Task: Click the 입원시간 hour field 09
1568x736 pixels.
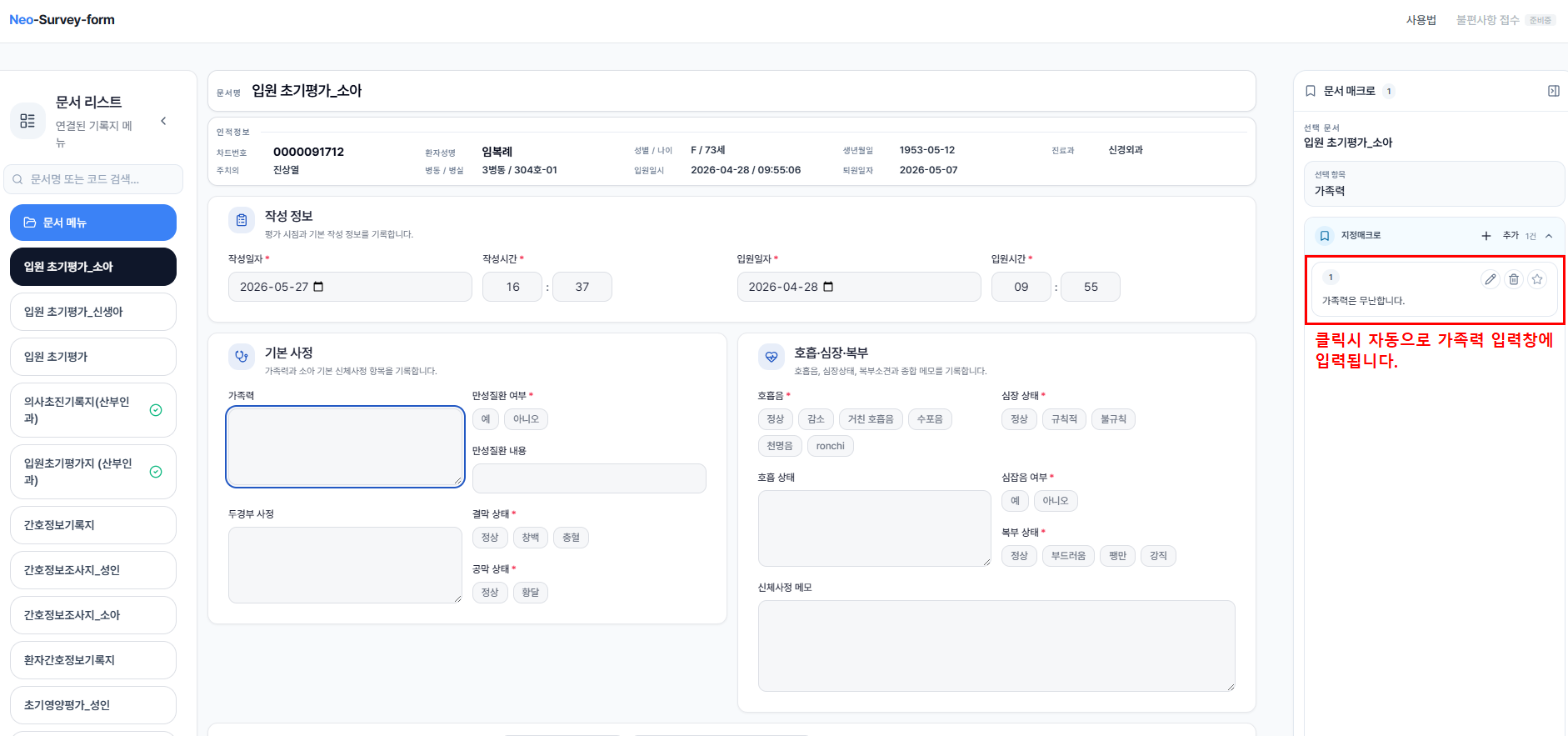Action: click(1021, 287)
